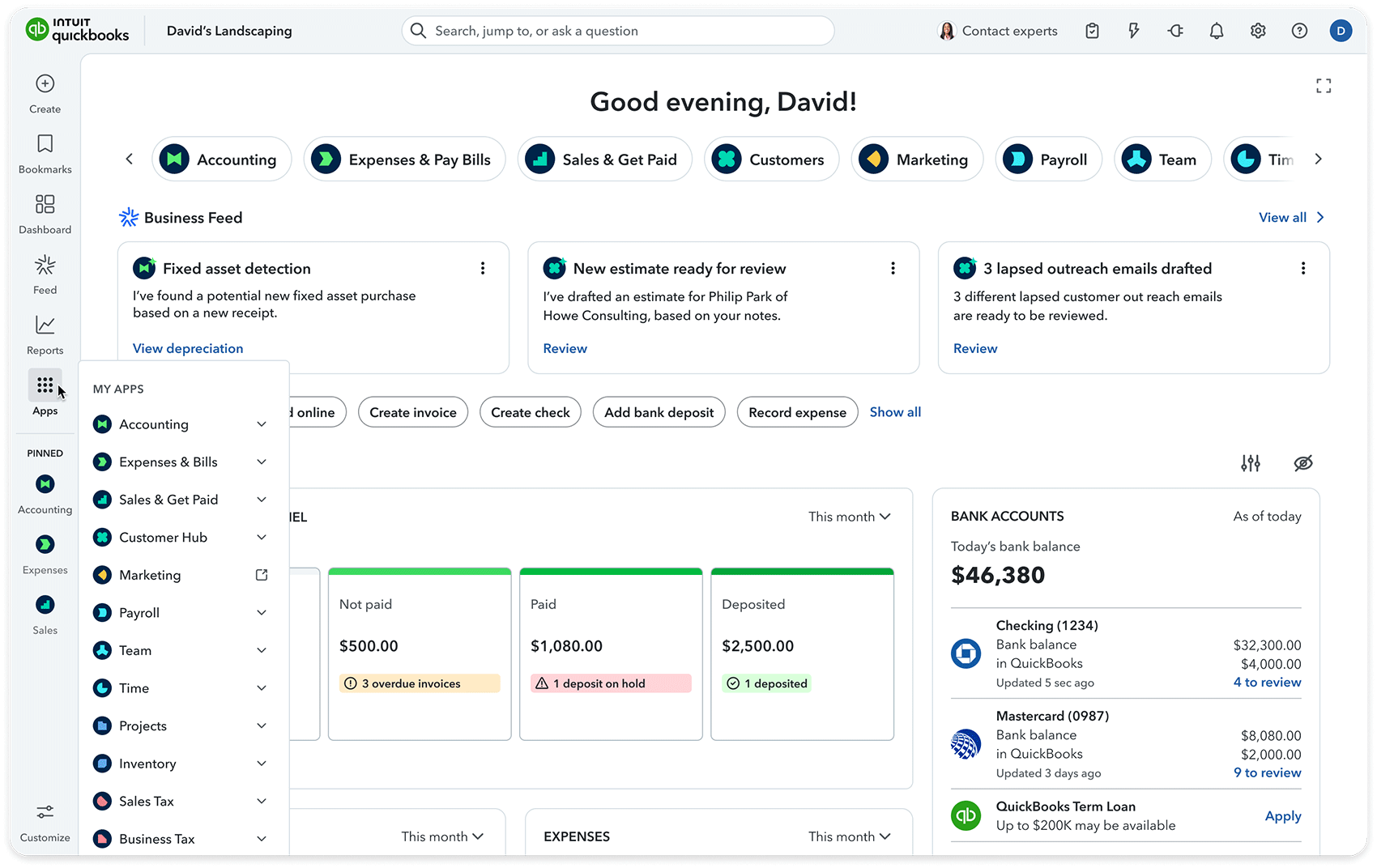Screen dimensions: 1377x868
Task: Expand Inventory in My Apps menu
Action: click(x=262, y=764)
